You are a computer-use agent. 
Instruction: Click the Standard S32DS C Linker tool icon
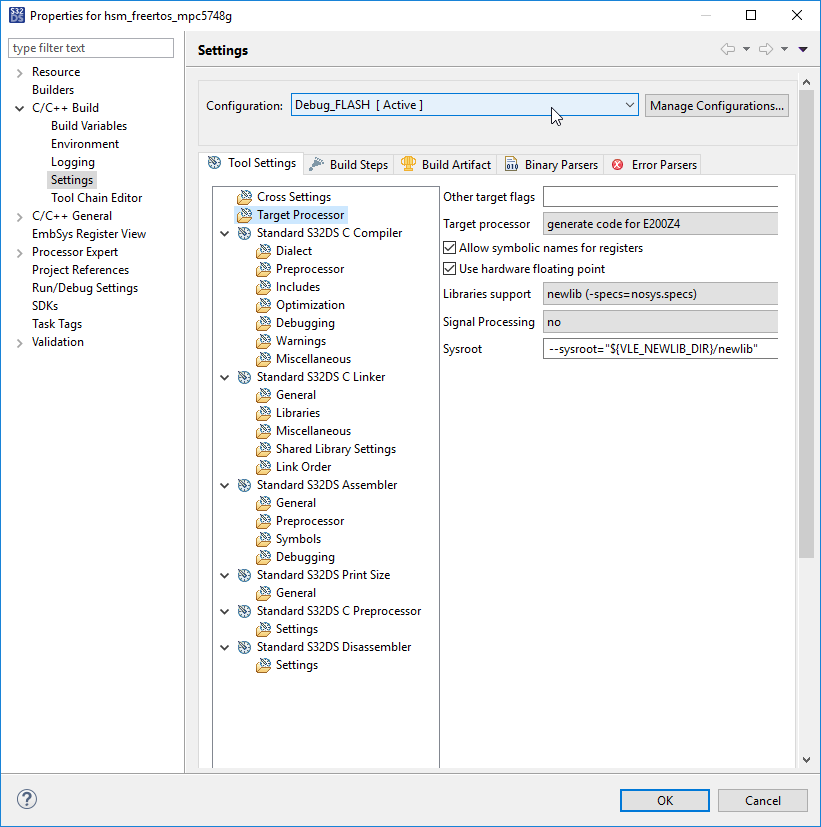tap(245, 377)
